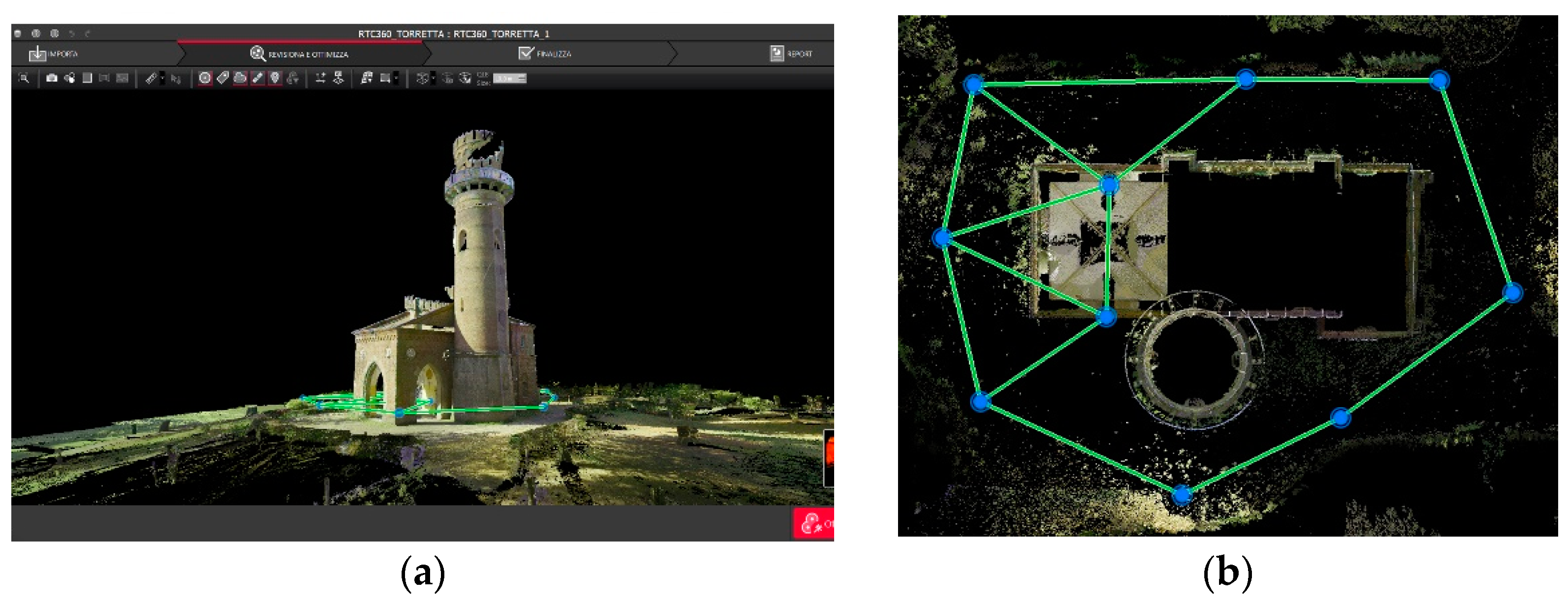Toggle setup markers visibility icon
Screen dimensions: 1568x603
click(x=205, y=78)
